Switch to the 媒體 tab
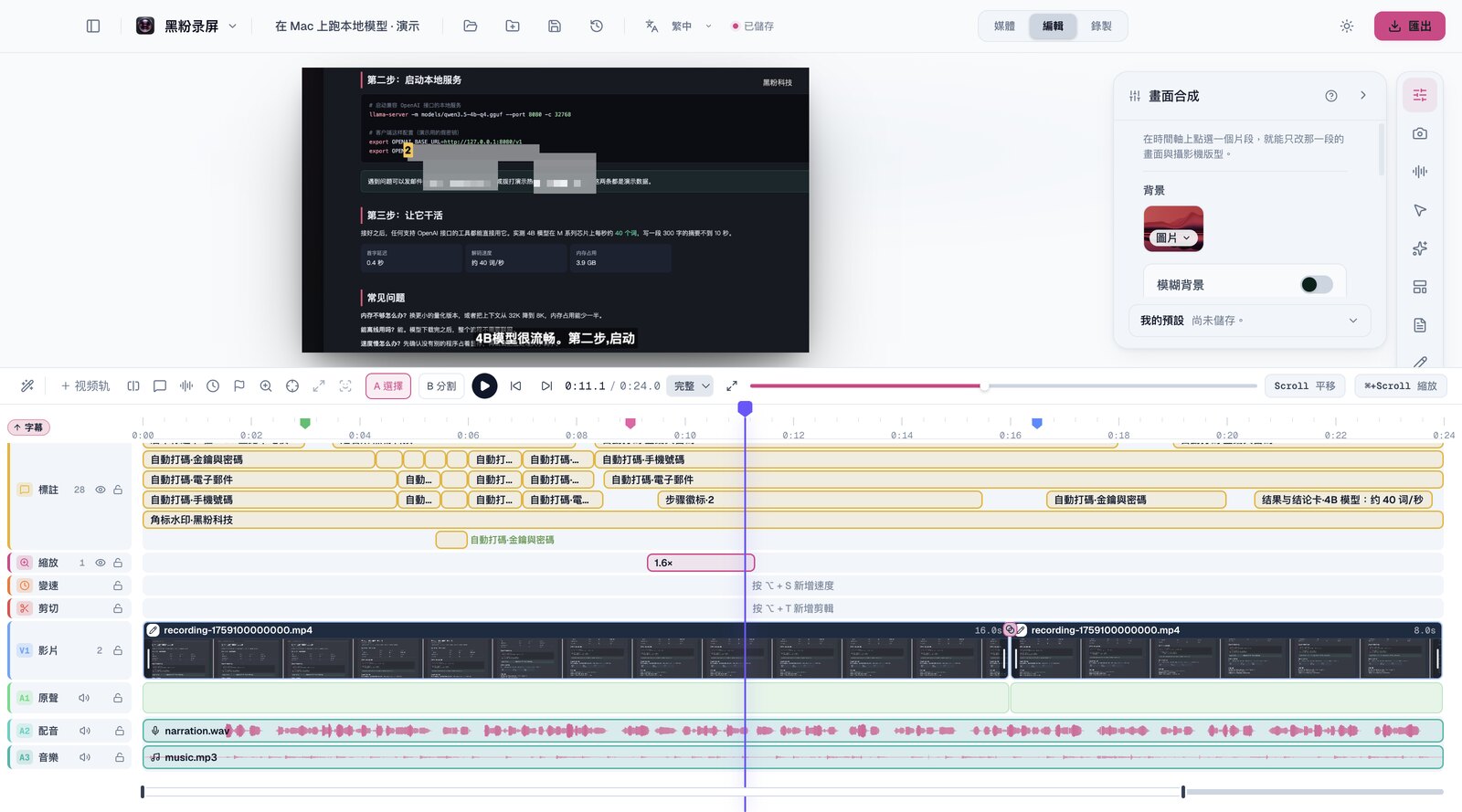The image size is (1462, 812). (1004, 26)
